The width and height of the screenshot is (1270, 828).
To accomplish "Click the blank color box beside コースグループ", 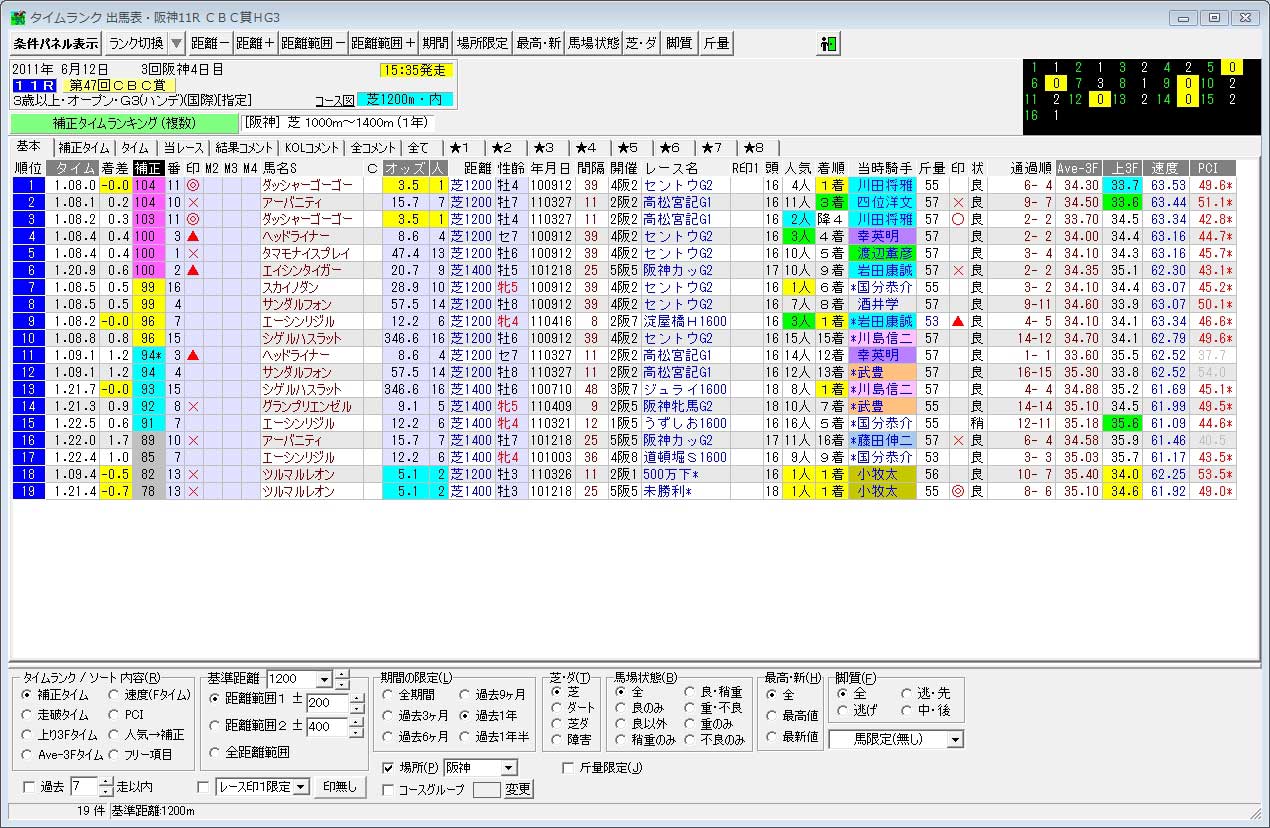I will [486, 789].
